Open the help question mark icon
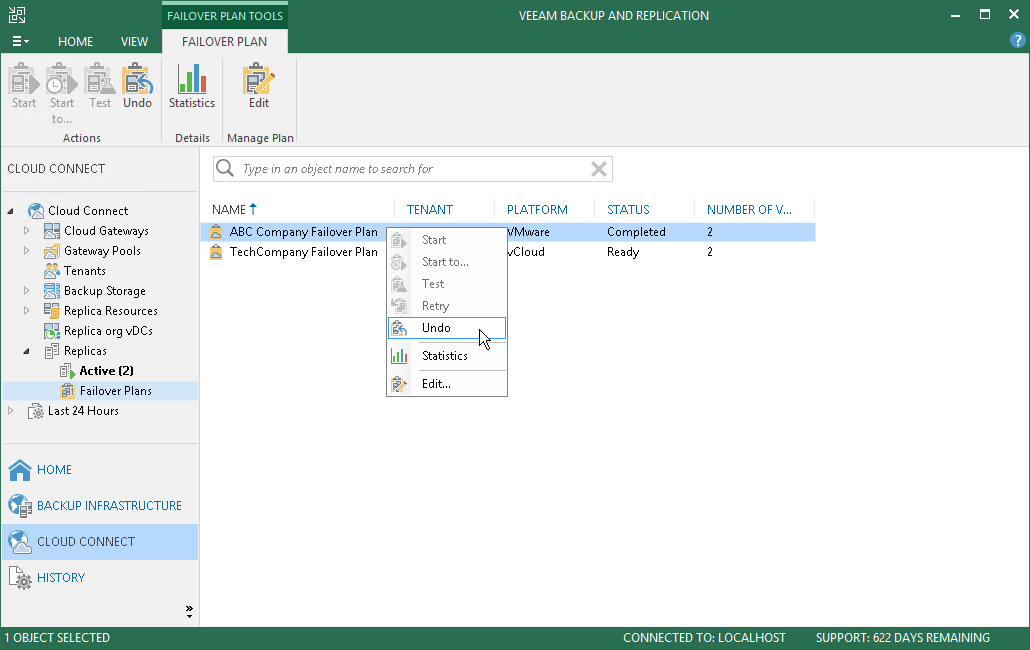This screenshot has height=650, width=1030. tap(1017, 41)
